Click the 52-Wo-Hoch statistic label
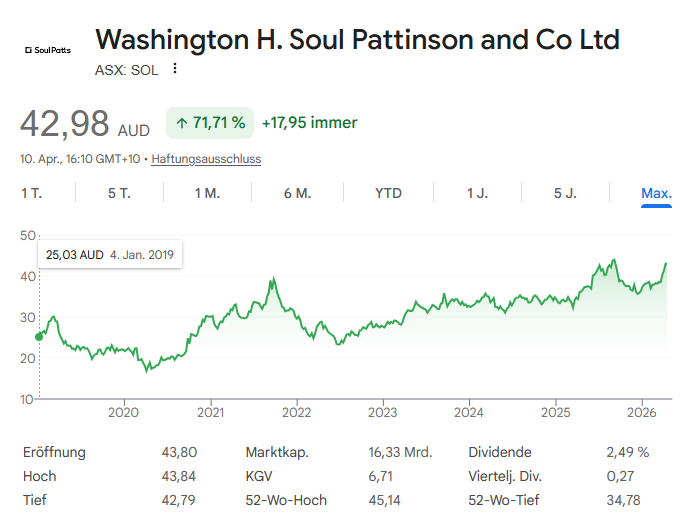This screenshot has height=523, width=684. coord(286,500)
